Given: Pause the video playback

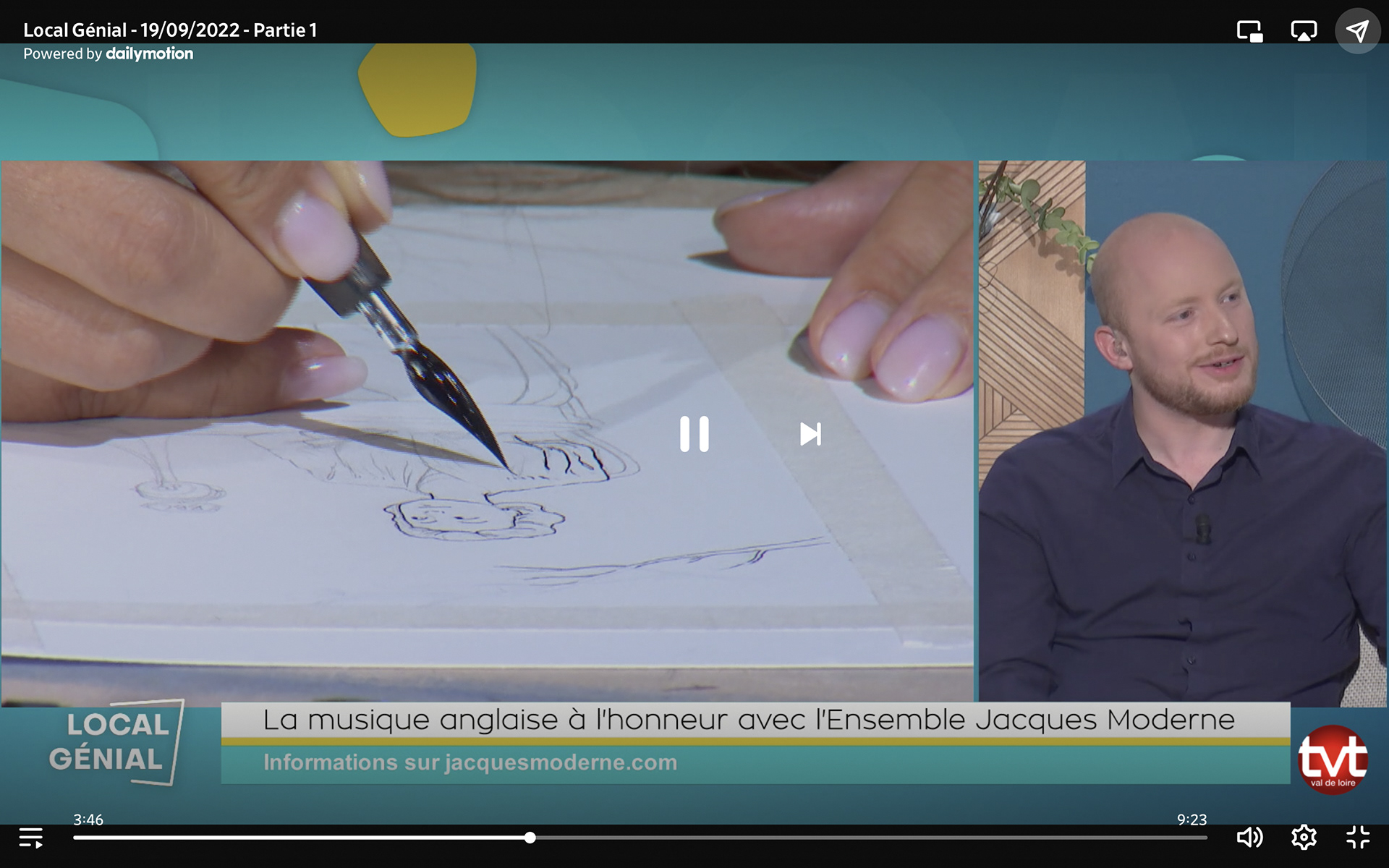Looking at the screenshot, I should pos(694,434).
